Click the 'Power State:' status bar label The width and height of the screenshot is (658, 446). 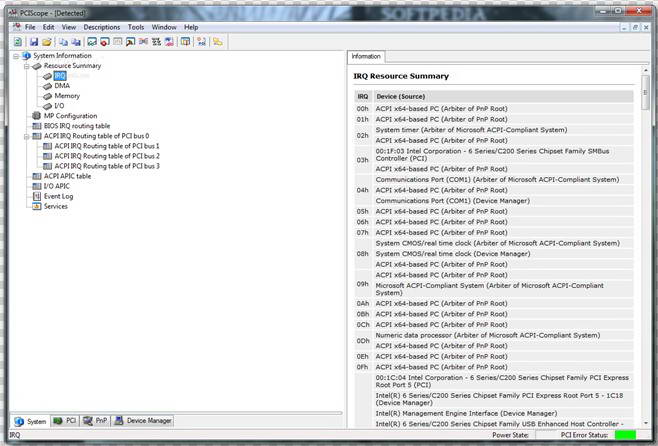coord(510,435)
